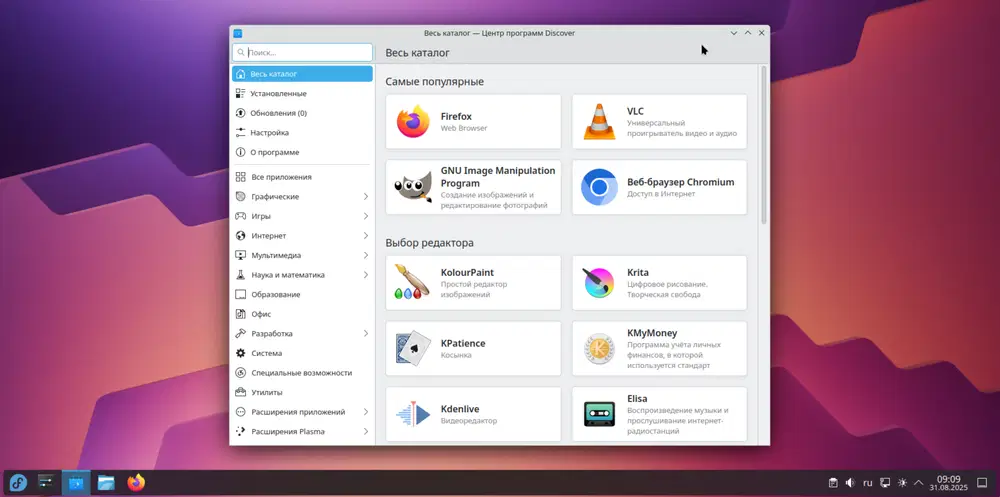The width and height of the screenshot is (1000, 497).
Task: Click the globe icon beside Интернет
Action: point(240,235)
